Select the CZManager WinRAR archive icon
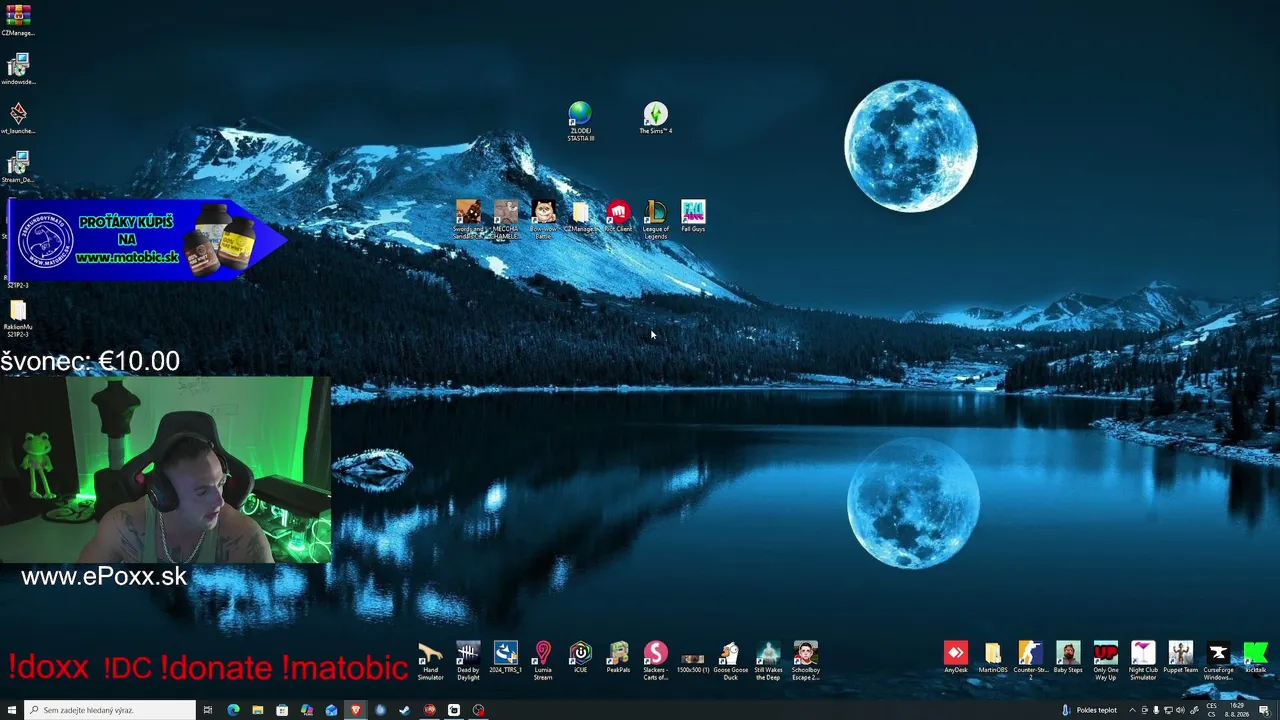1280x720 pixels. click(18, 20)
